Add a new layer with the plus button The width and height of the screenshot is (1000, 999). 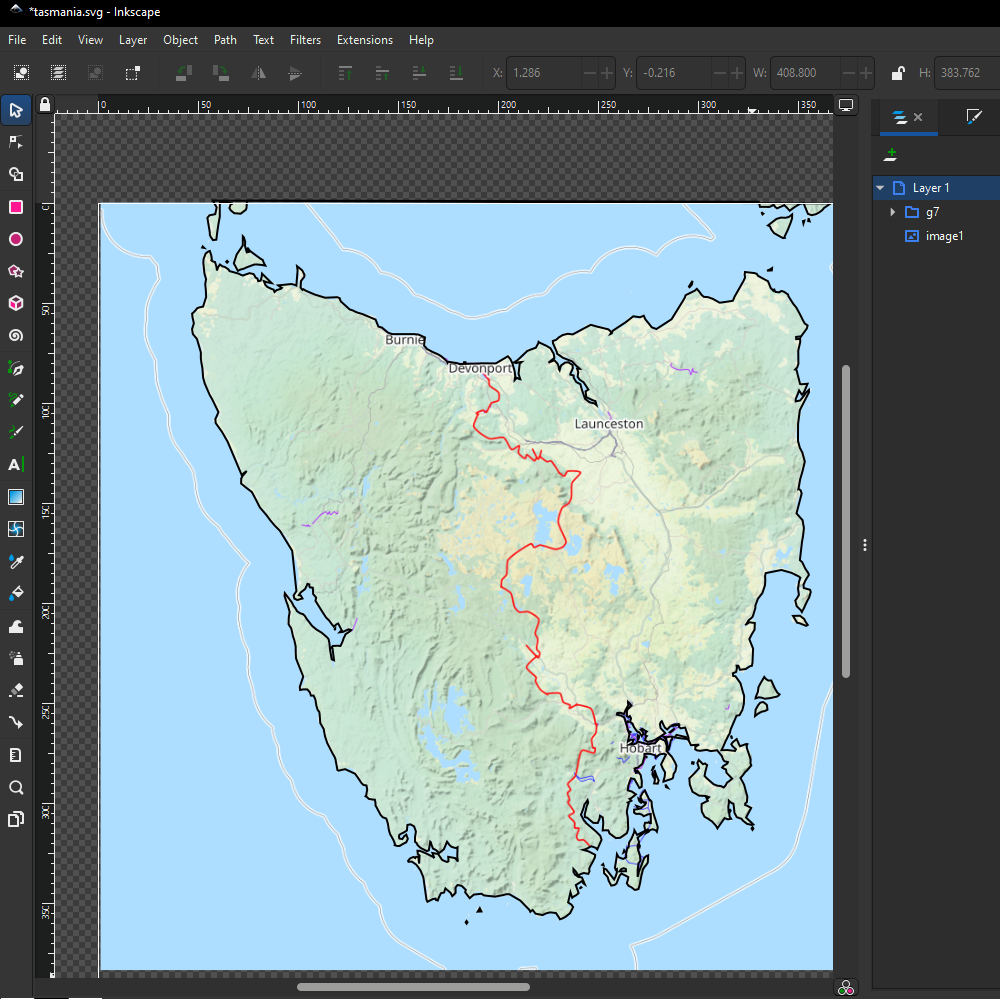pos(890,154)
